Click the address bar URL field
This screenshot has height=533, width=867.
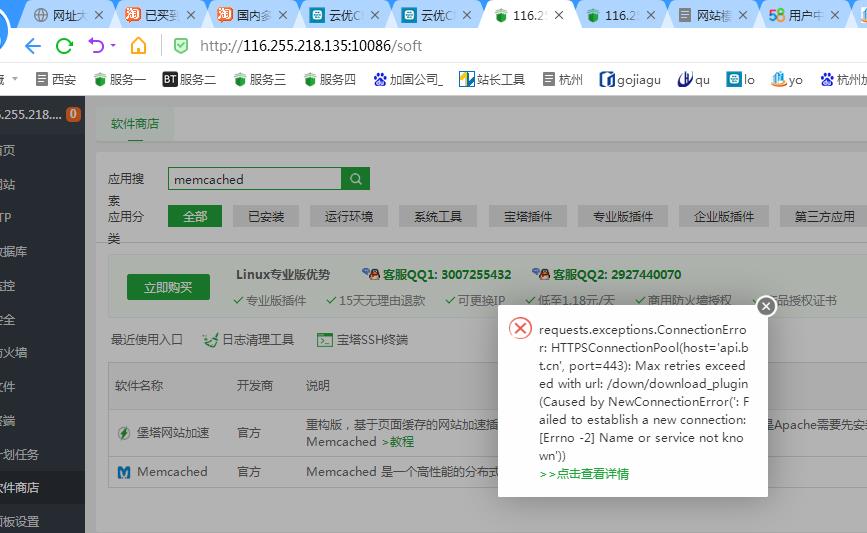[x=311, y=46]
